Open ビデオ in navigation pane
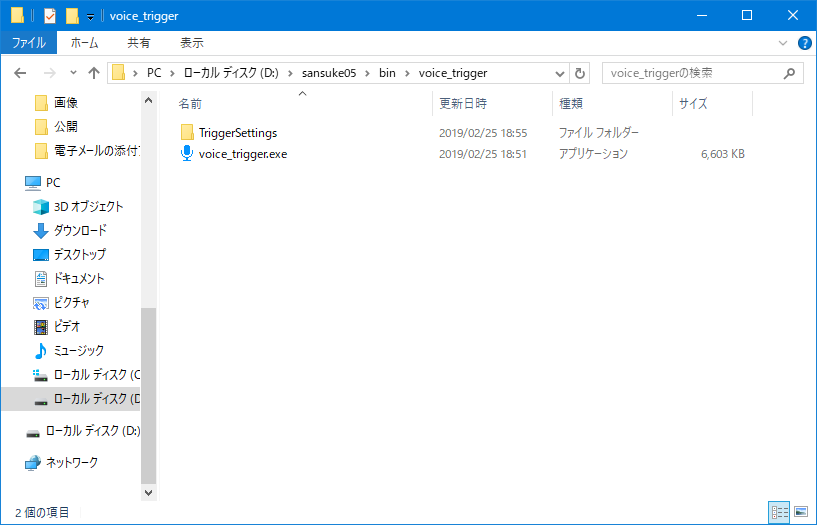 tap(67, 327)
